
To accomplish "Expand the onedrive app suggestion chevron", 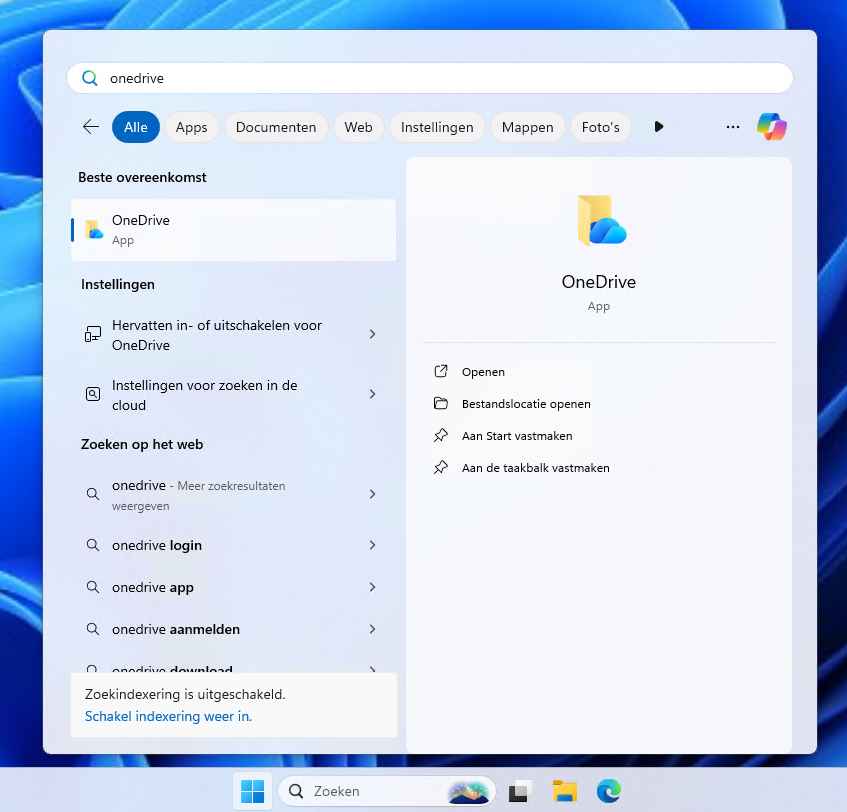I will point(372,587).
